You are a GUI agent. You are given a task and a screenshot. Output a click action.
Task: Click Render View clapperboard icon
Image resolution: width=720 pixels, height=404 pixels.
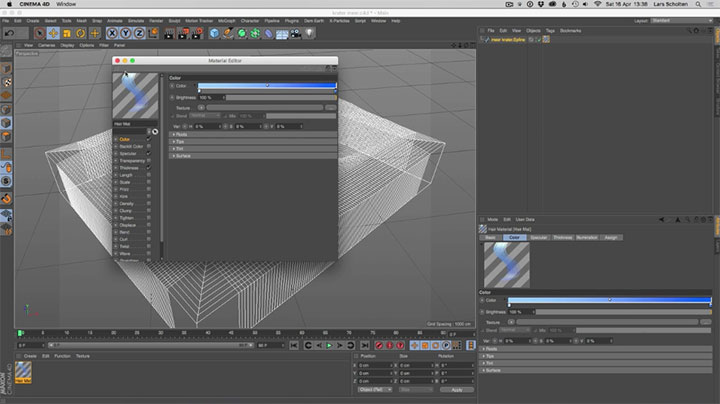point(169,33)
